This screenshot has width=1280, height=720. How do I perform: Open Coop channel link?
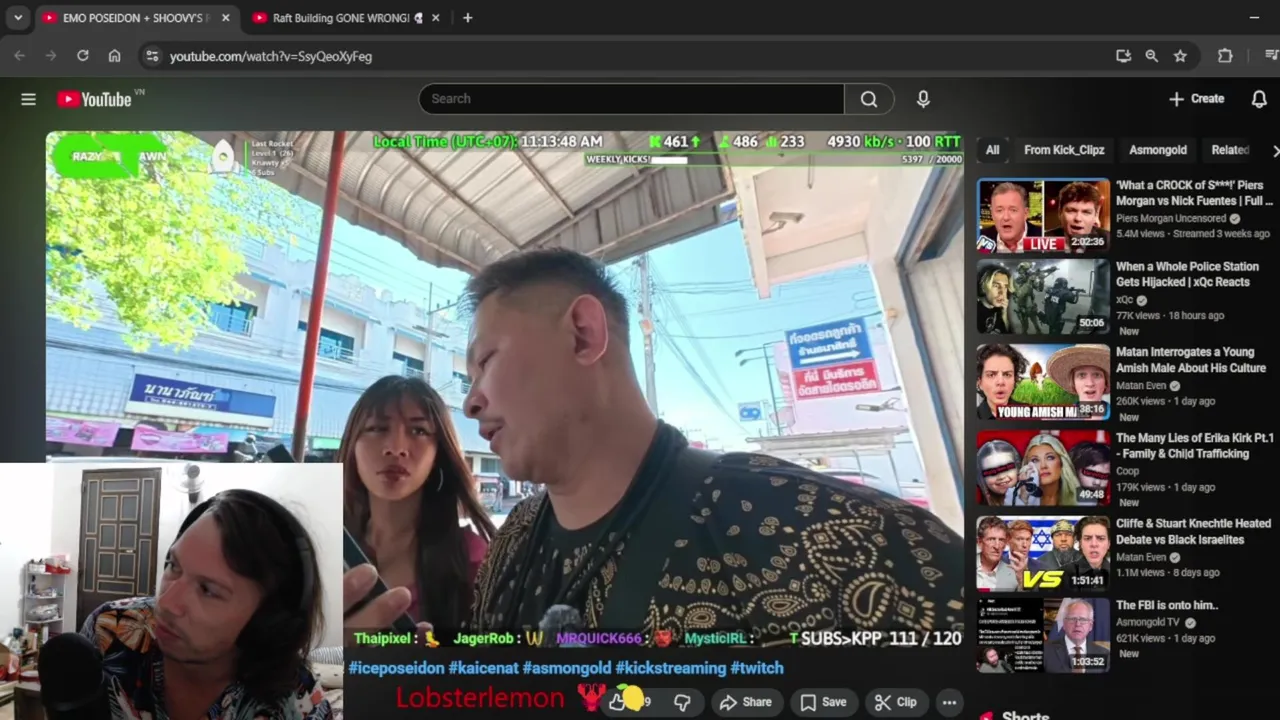[1128, 471]
